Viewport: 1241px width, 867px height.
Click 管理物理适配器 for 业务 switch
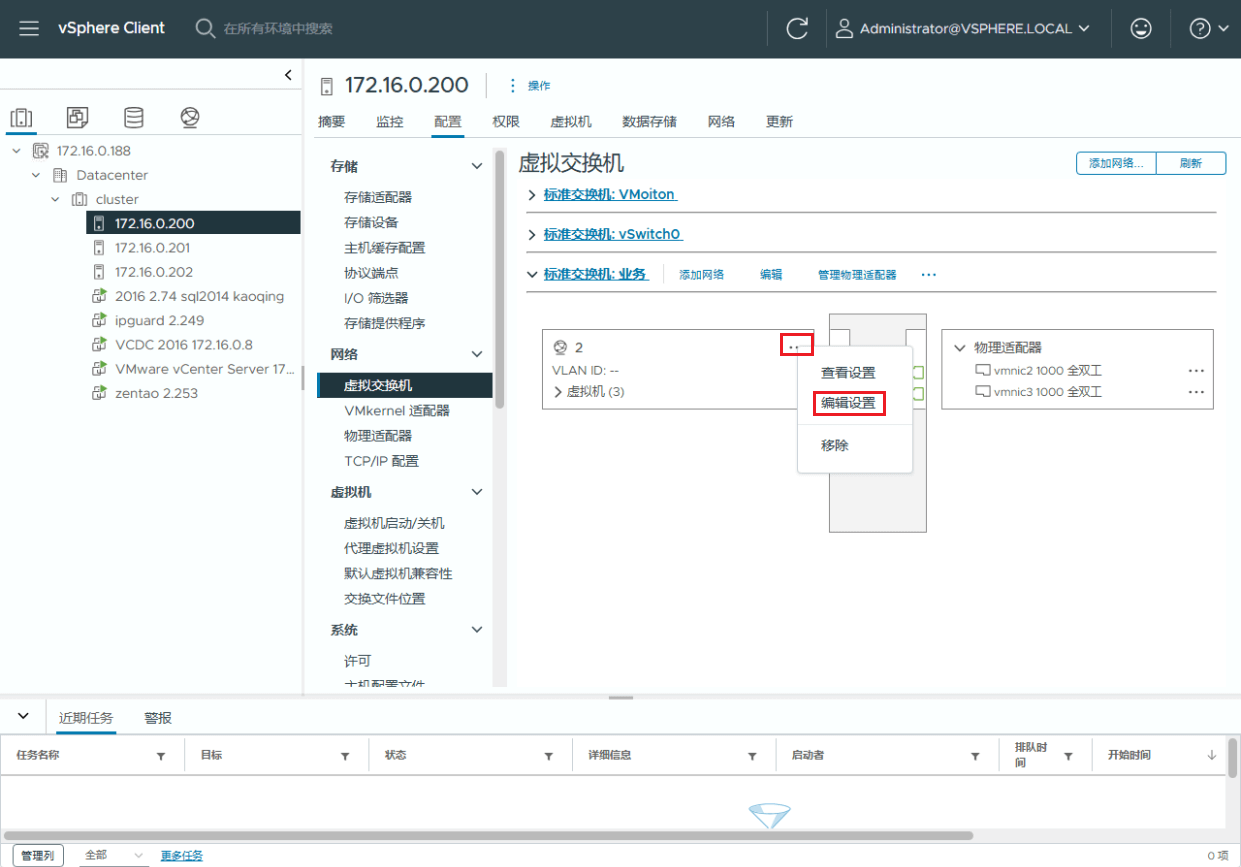857,275
